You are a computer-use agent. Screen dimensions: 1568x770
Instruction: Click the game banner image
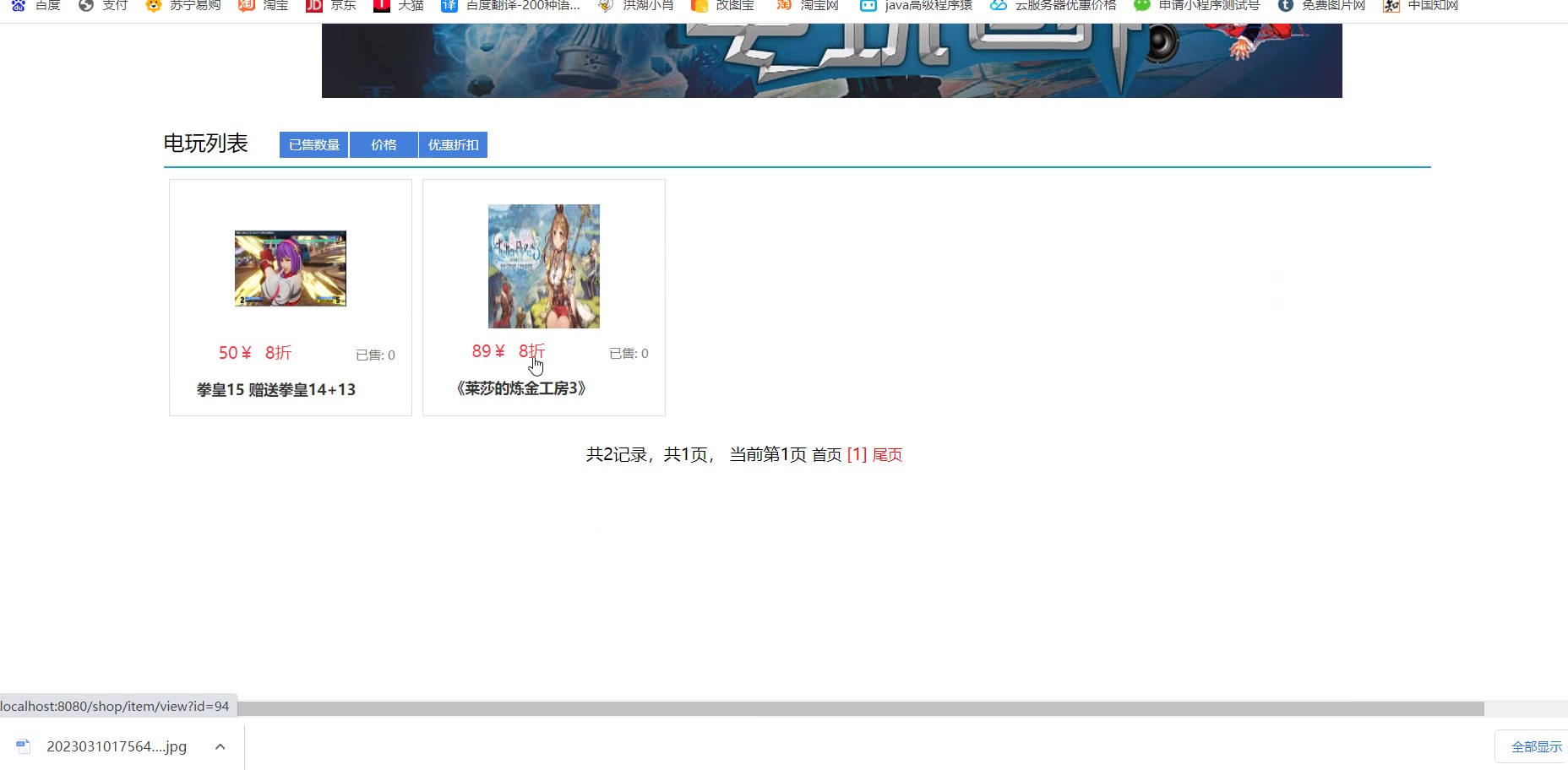click(x=831, y=61)
